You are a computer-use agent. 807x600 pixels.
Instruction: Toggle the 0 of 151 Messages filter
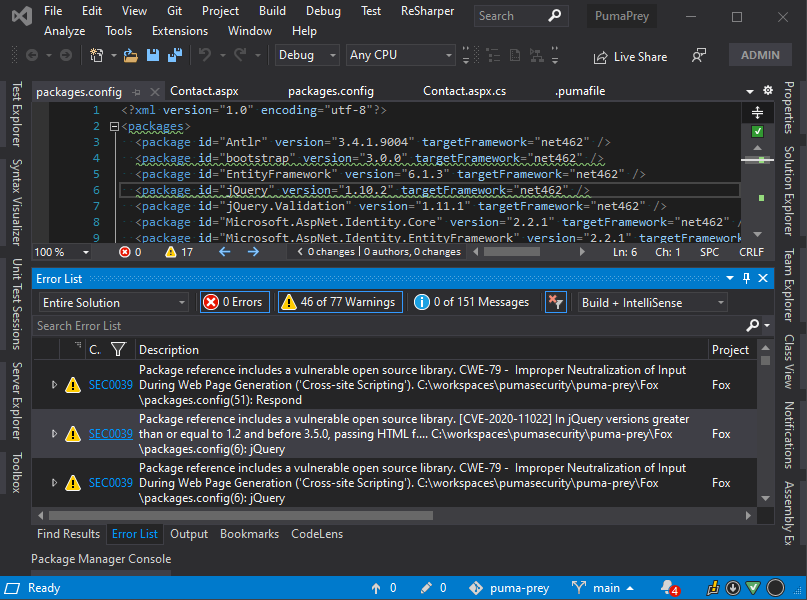pos(471,302)
